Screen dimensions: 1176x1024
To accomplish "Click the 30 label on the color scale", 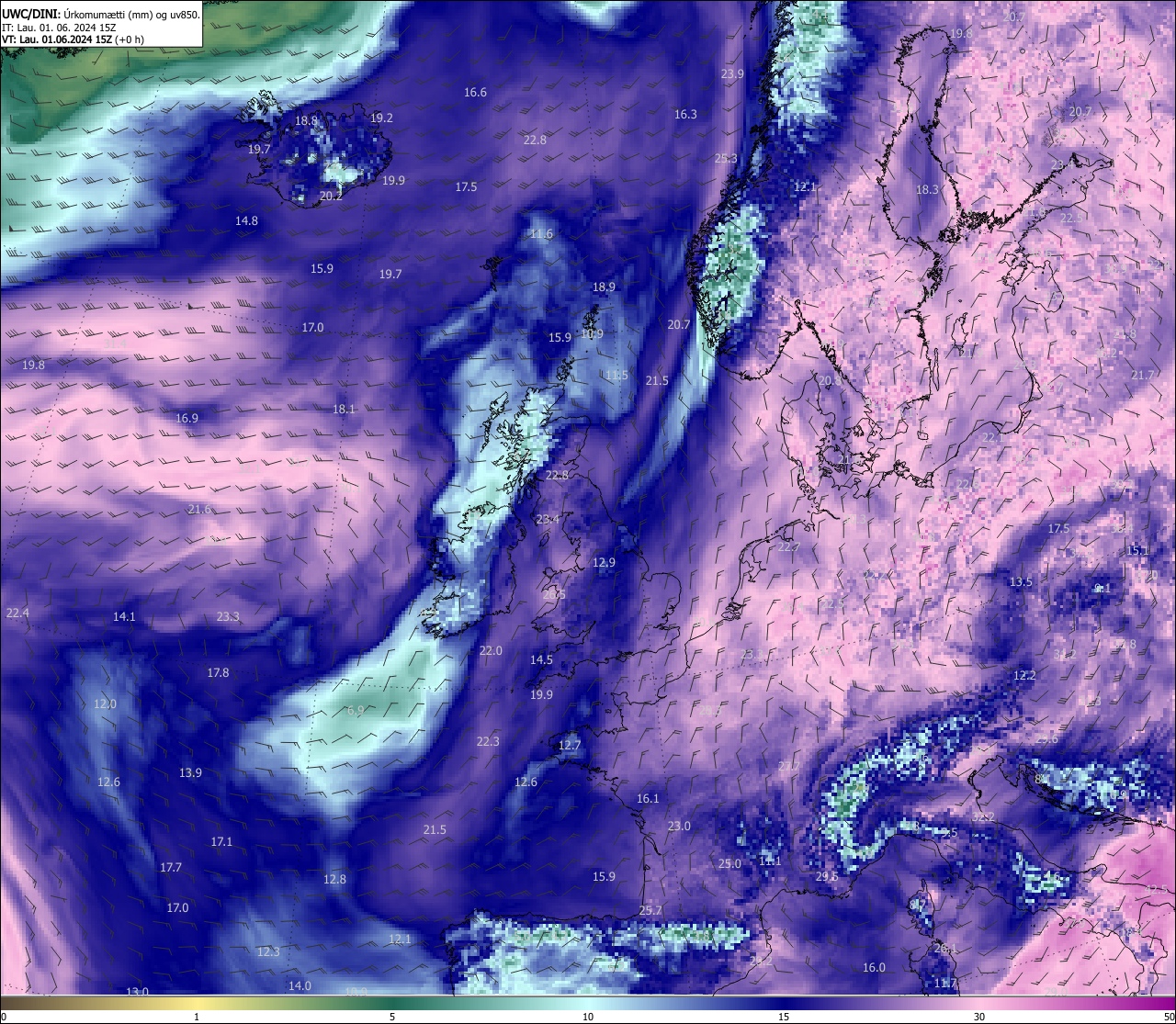I will coord(979,1017).
